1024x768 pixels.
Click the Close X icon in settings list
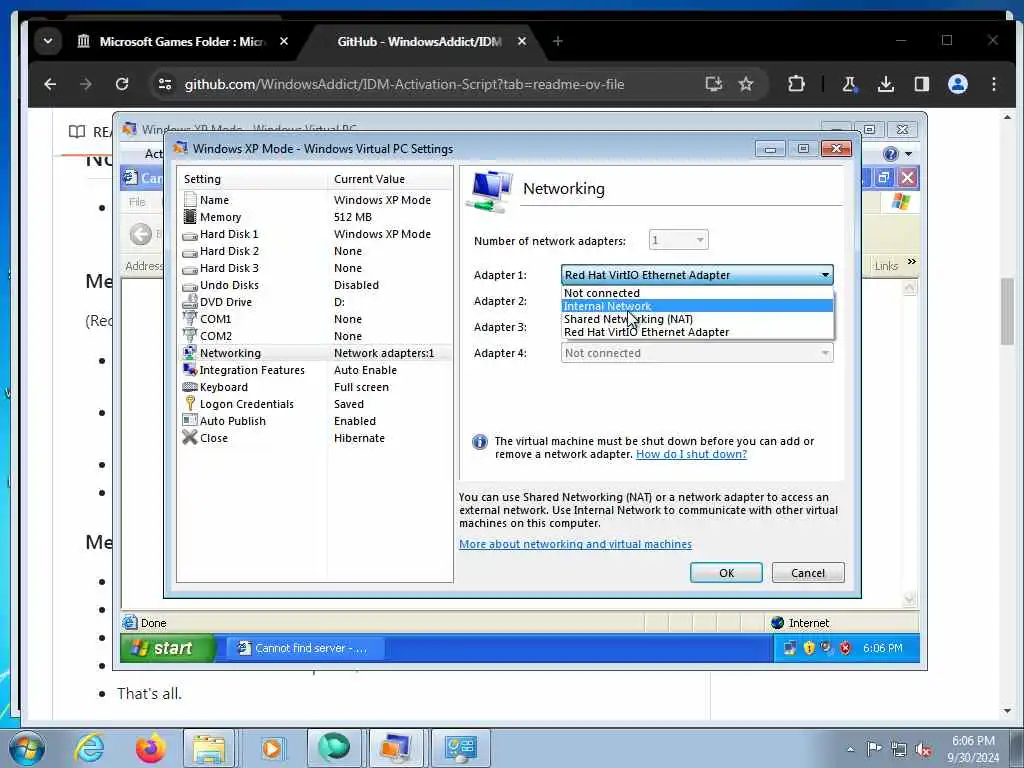[x=189, y=438]
